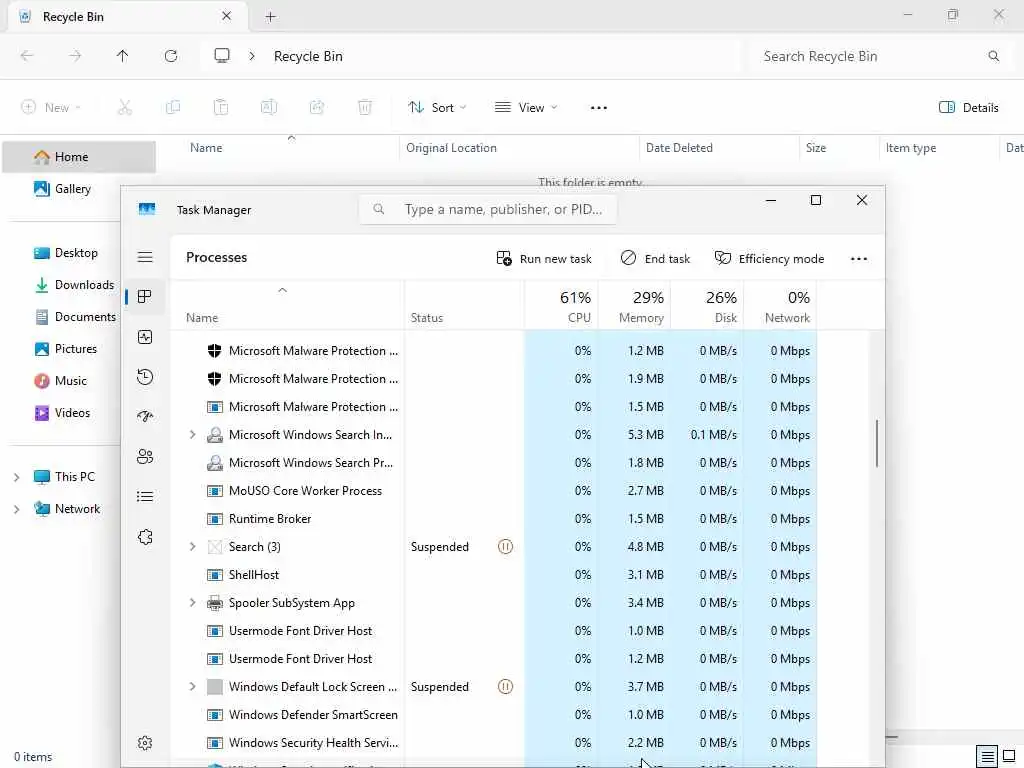Image resolution: width=1024 pixels, height=768 pixels.
Task: Go forward in File Explorer
Action: click(x=75, y=56)
